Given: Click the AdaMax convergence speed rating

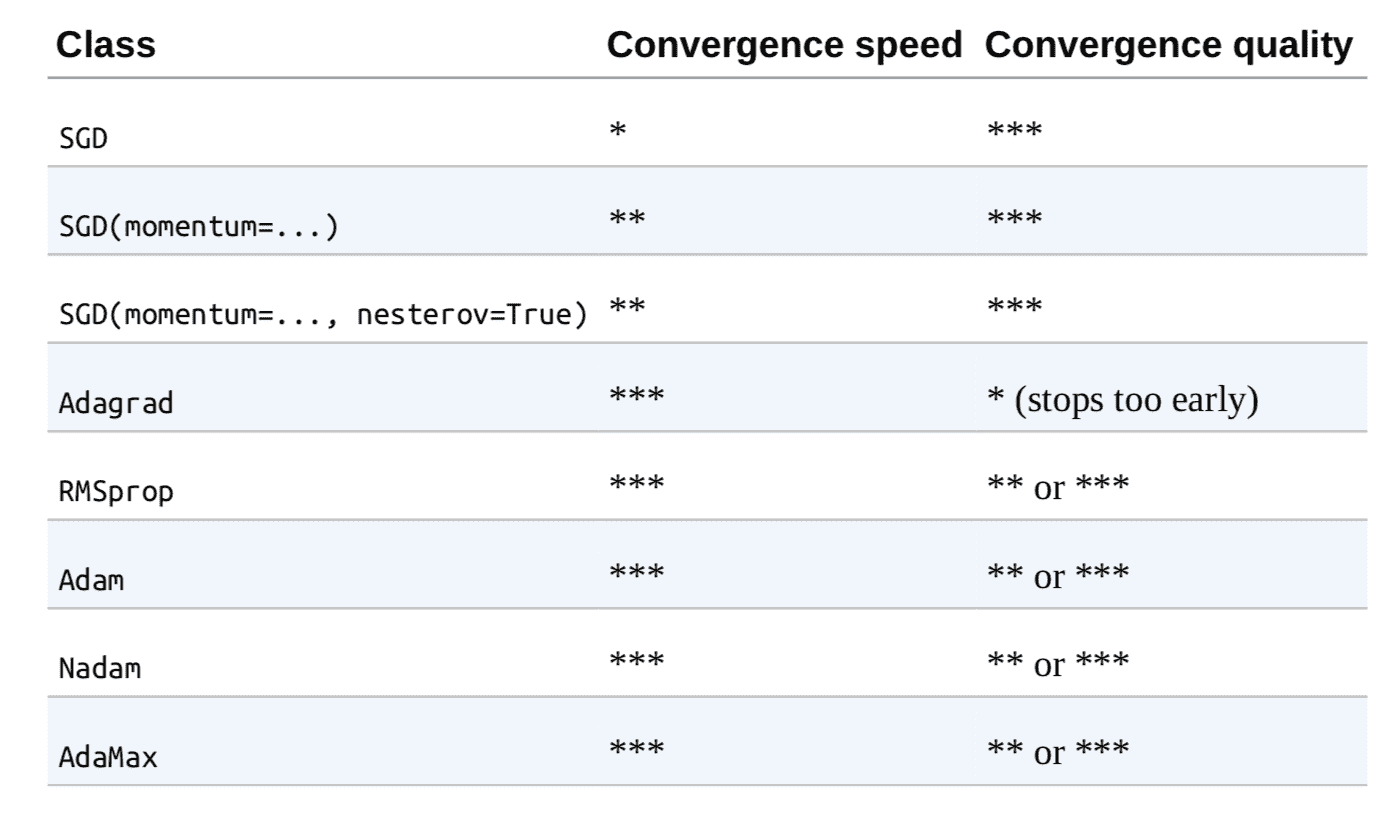Looking at the screenshot, I should tap(636, 748).
